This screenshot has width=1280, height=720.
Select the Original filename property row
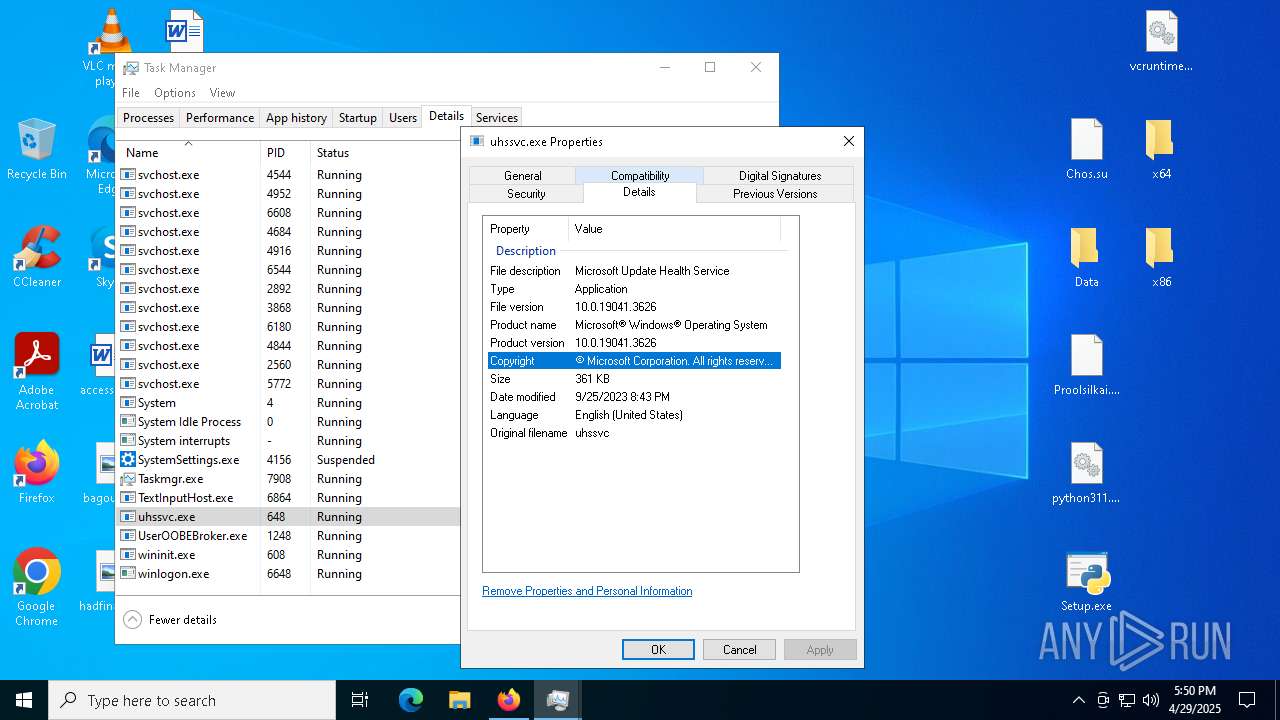pyautogui.click(x=634, y=433)
